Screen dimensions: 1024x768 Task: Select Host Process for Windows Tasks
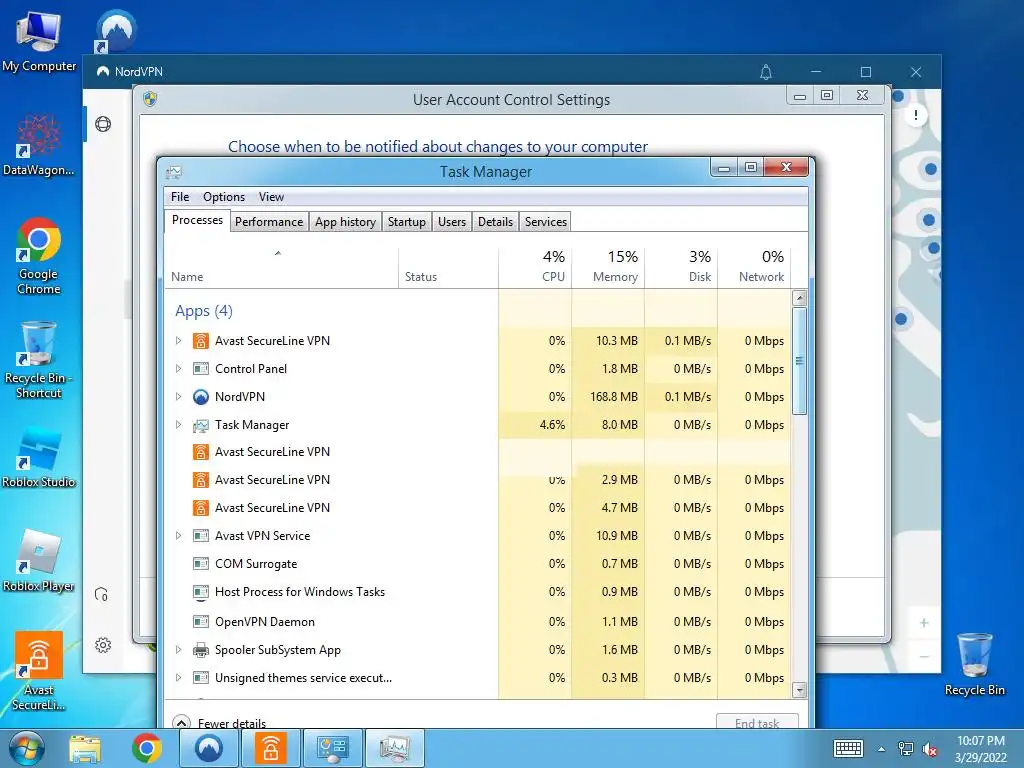(477, 592)
